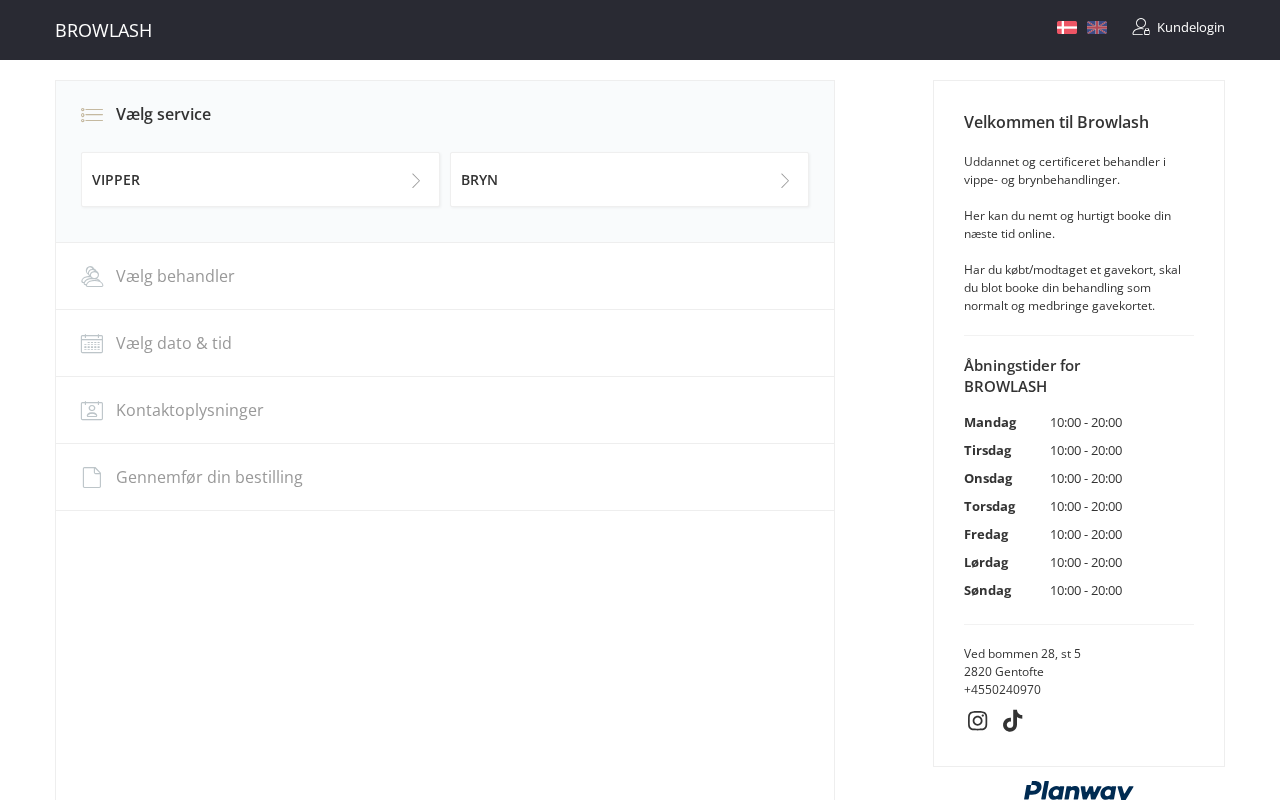Screen dimensions: 1280x800
Task: Open the Gennemfør din bestilling step
Action: tap(209, 478)
